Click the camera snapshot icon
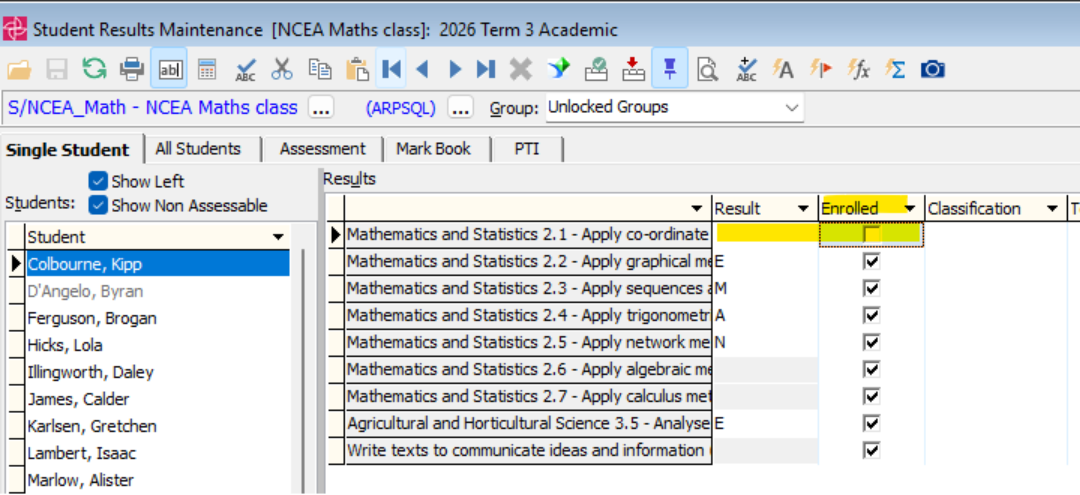 click(933, 69)
